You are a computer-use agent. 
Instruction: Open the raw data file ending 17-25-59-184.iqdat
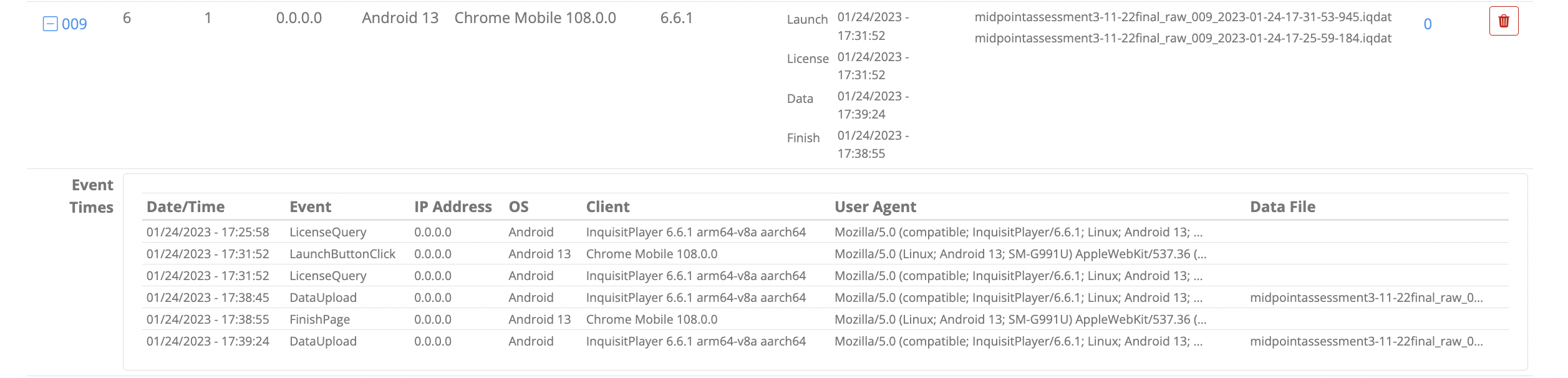pyautogui.click(x=1183, y=39)
